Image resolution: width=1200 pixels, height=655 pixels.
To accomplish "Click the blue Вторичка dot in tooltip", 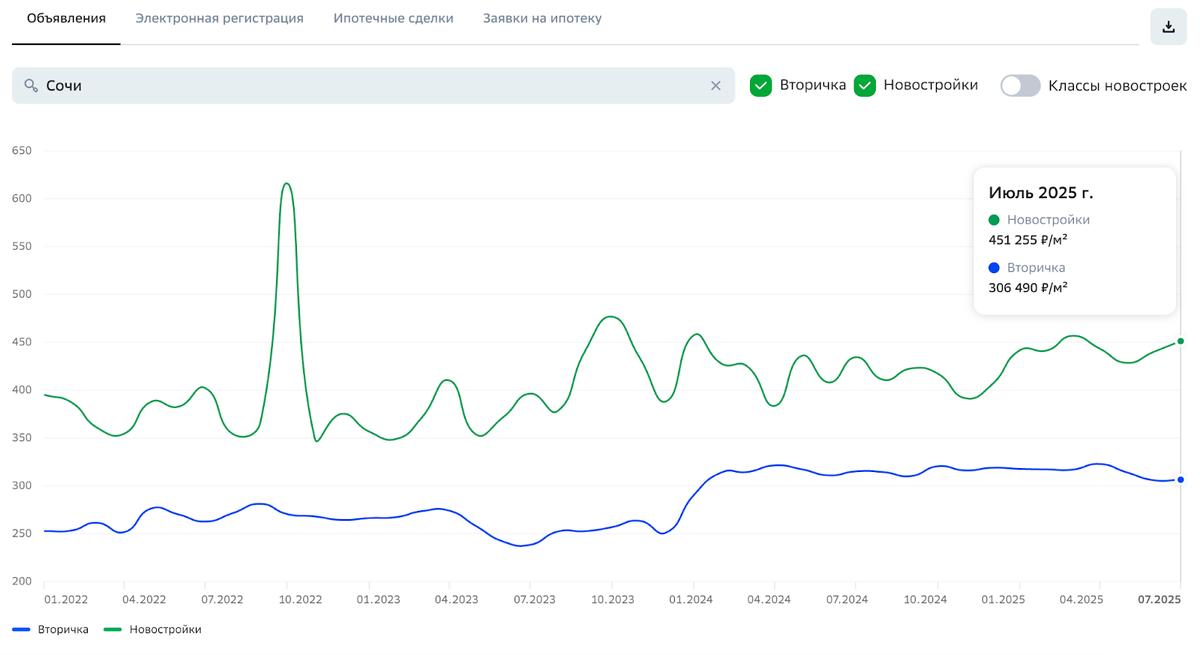I will [994, 268].
